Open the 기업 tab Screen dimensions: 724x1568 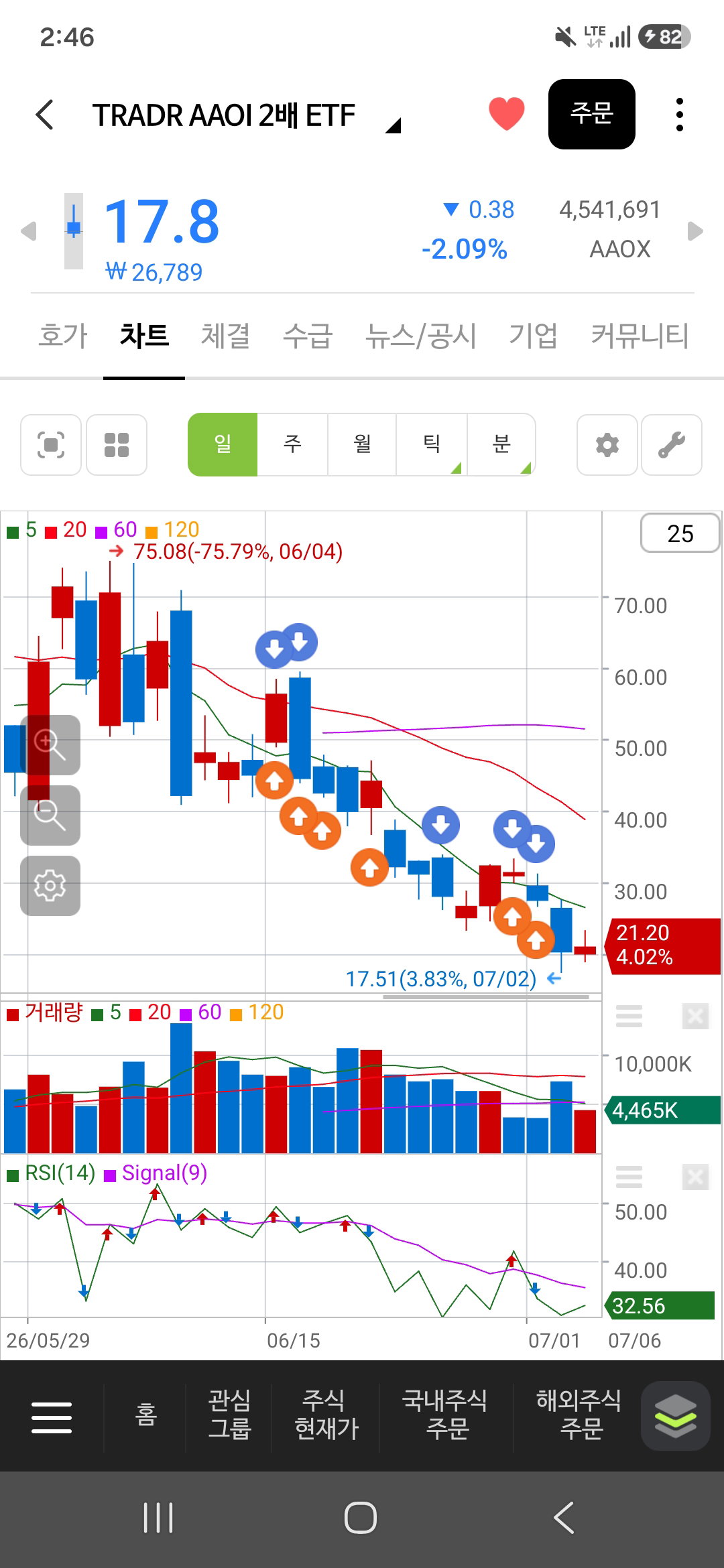(533, 335)
